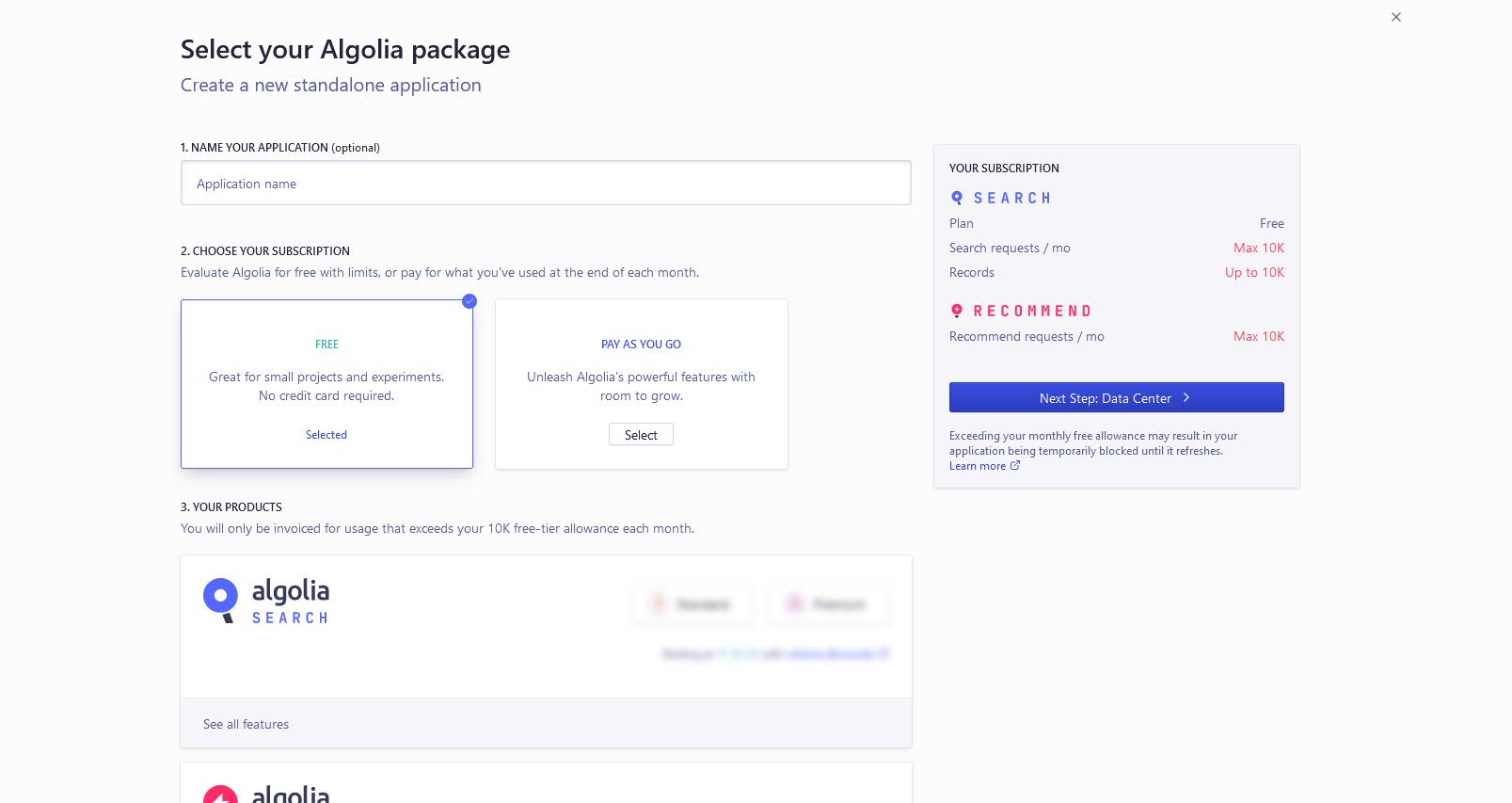This screenshot has width=1512, height=803.
Task: Click the Select button for Pay As You Go
Action: tap(641, 435)
